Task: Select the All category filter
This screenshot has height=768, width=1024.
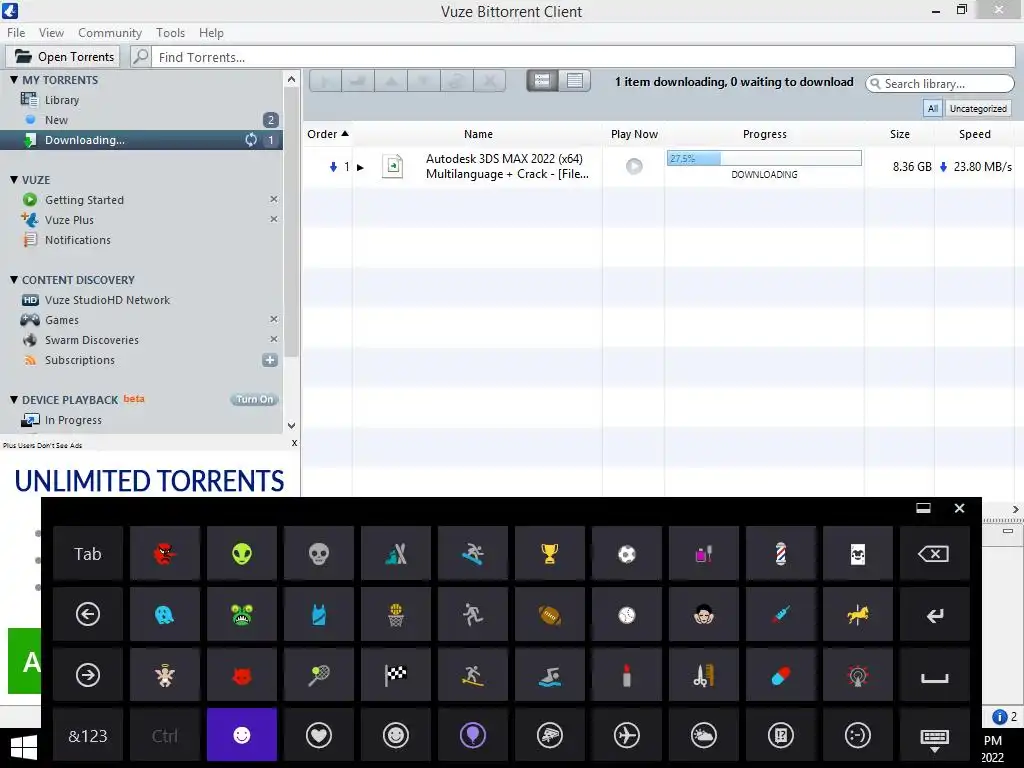Action: [933, 108]
